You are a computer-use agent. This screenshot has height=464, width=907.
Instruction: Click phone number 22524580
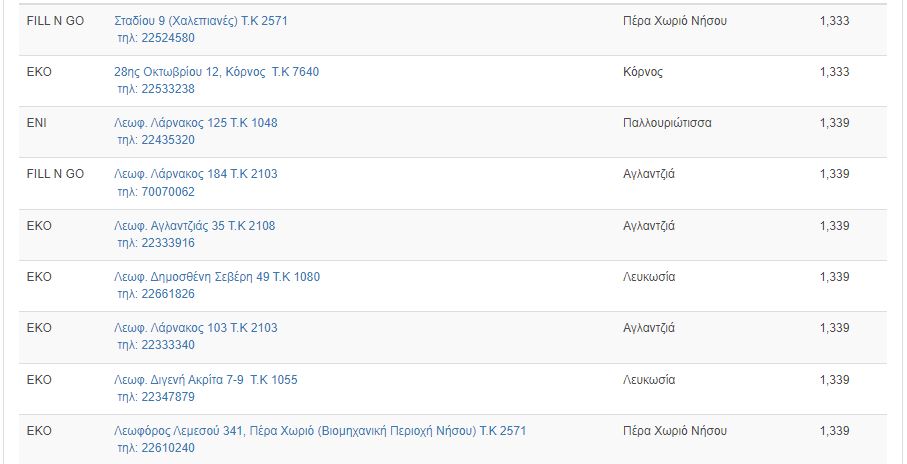tap(168, 38)
